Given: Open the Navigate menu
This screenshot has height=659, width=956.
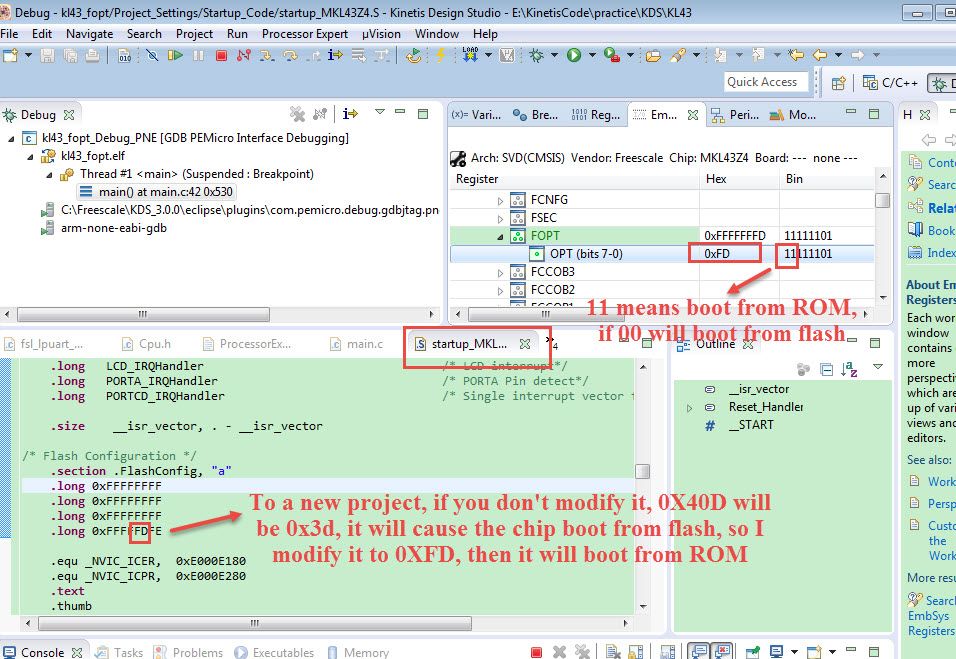Looking at the screenshot, I should (90, 34).
